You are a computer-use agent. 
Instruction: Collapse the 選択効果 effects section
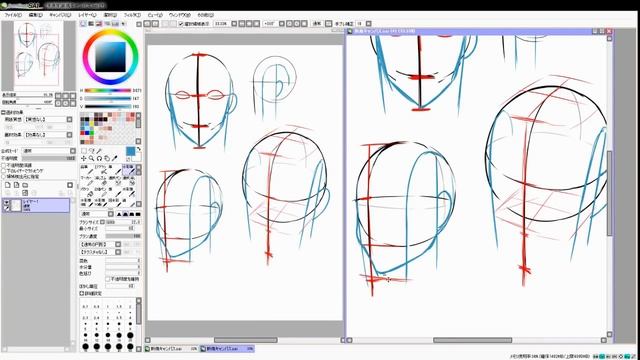point(3,112)
